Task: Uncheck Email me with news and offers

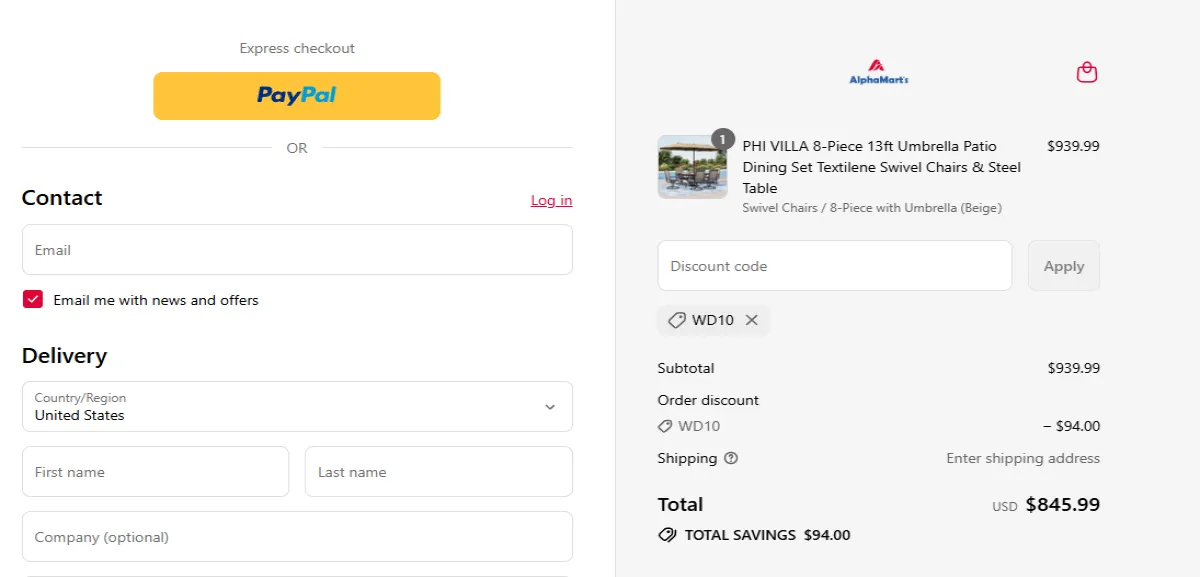Action: [32, 299]
